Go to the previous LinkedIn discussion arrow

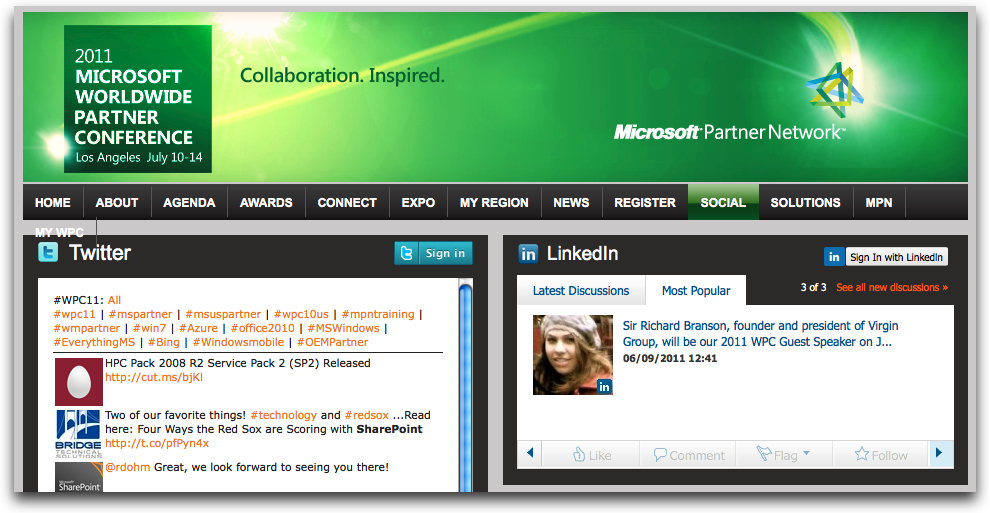tap(530, 454)
